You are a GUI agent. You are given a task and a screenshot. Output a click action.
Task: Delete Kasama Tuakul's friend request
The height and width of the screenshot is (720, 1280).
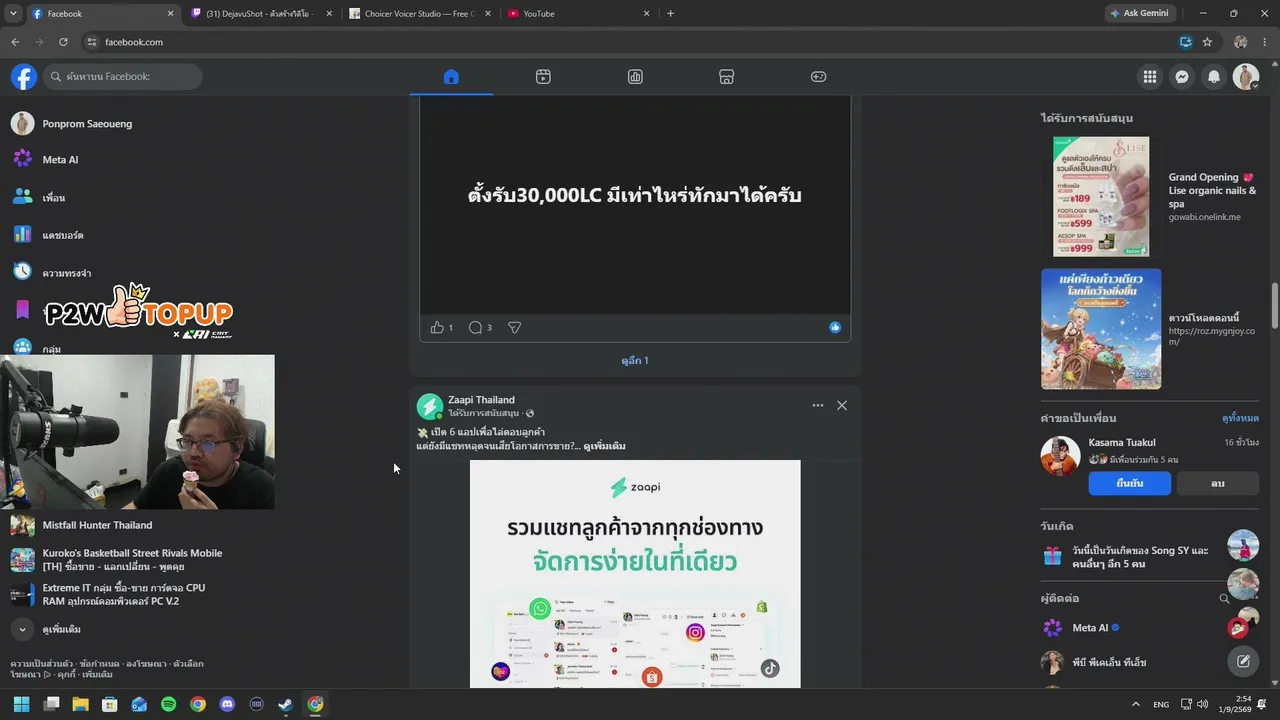click(1217, 483)
